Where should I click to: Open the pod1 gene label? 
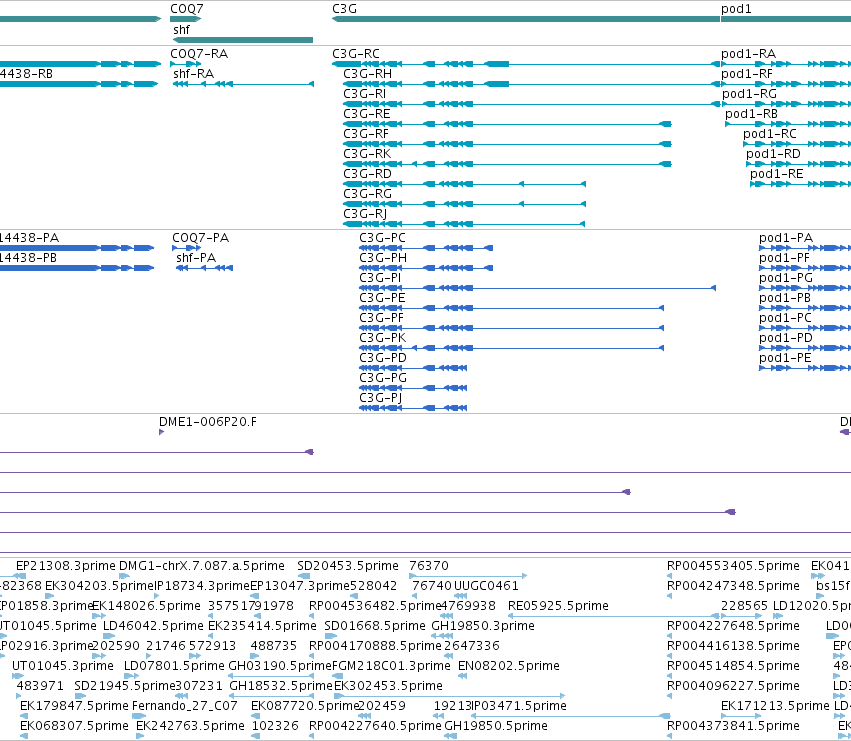(736, 9)
